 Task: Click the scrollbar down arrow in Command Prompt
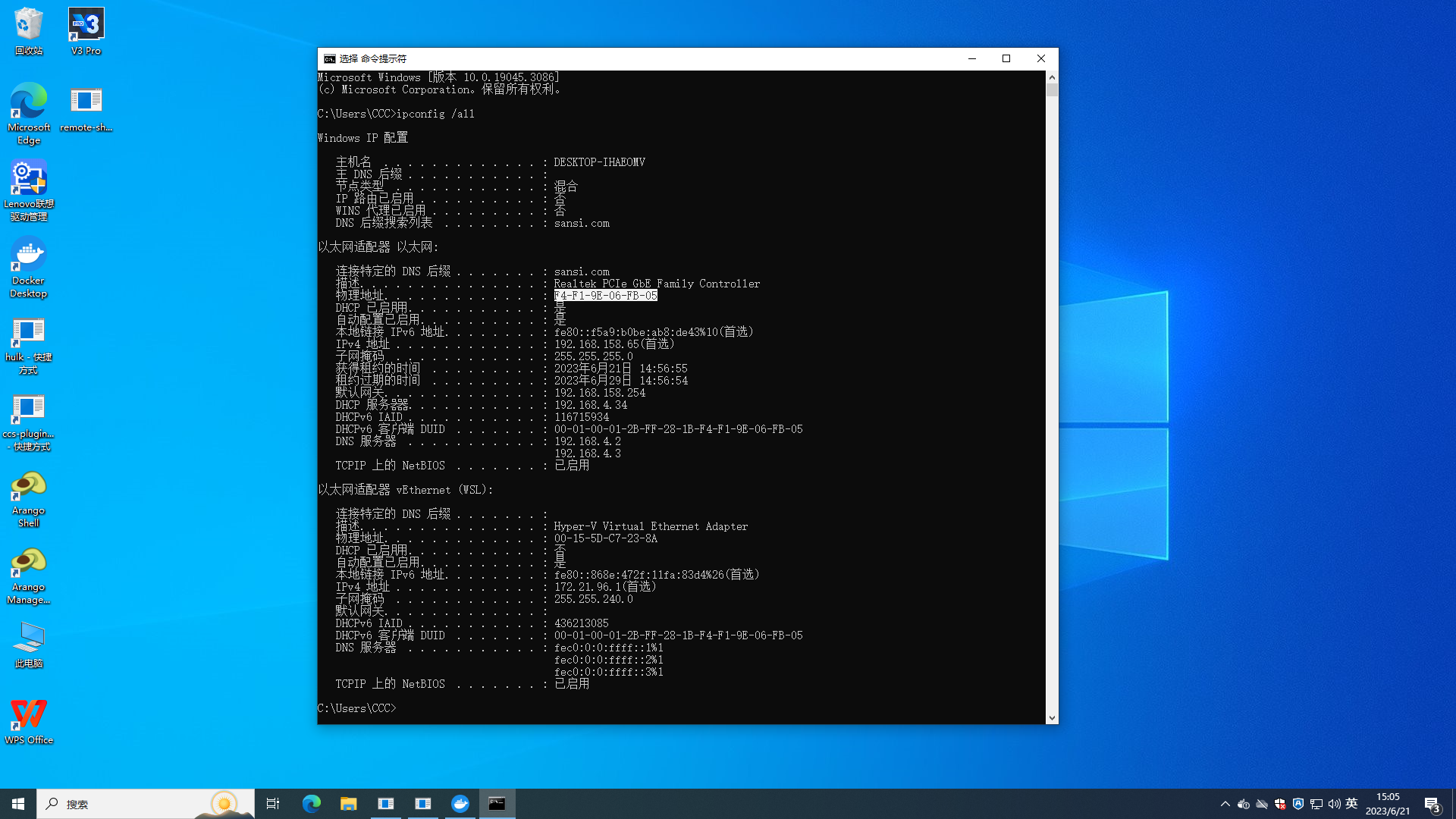pyautogui.click(x=1052, y=718)
